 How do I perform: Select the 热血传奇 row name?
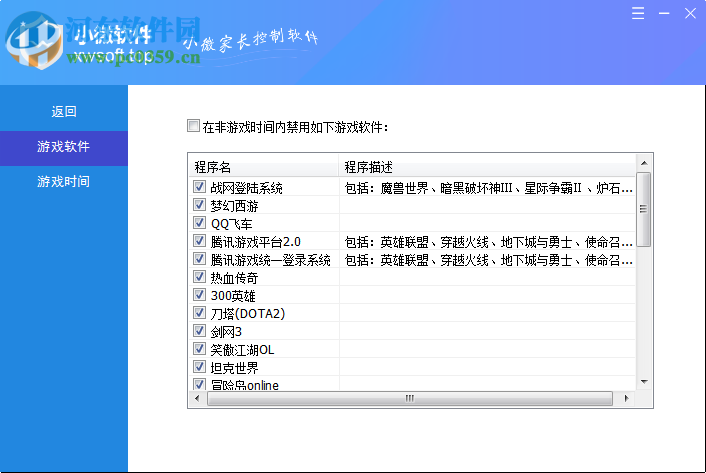234,278
